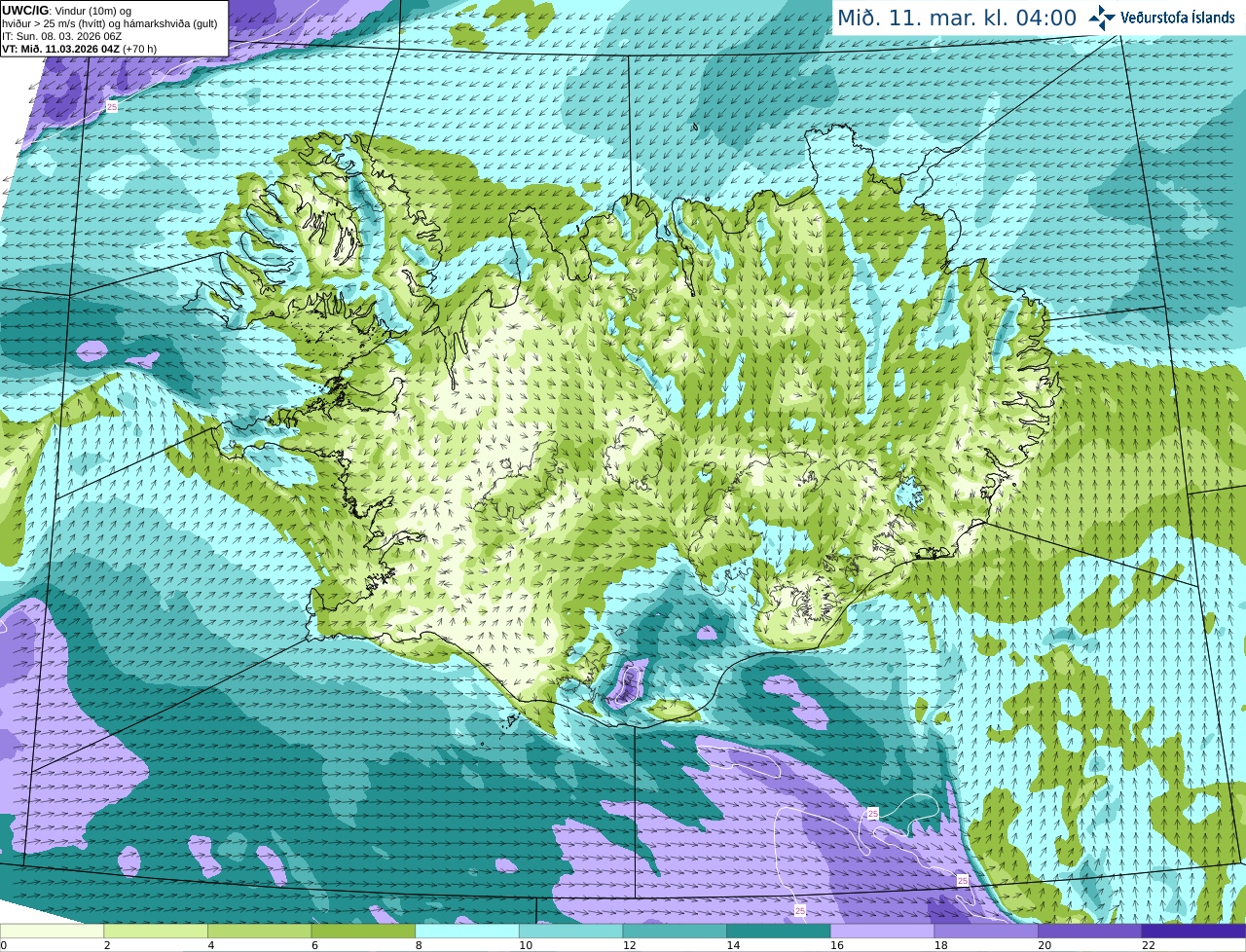Viewport: 1246px width, 952px height.
Task: Pick the olive green 6–8 m/s legend swatch
Action: (x=363, y=931)
